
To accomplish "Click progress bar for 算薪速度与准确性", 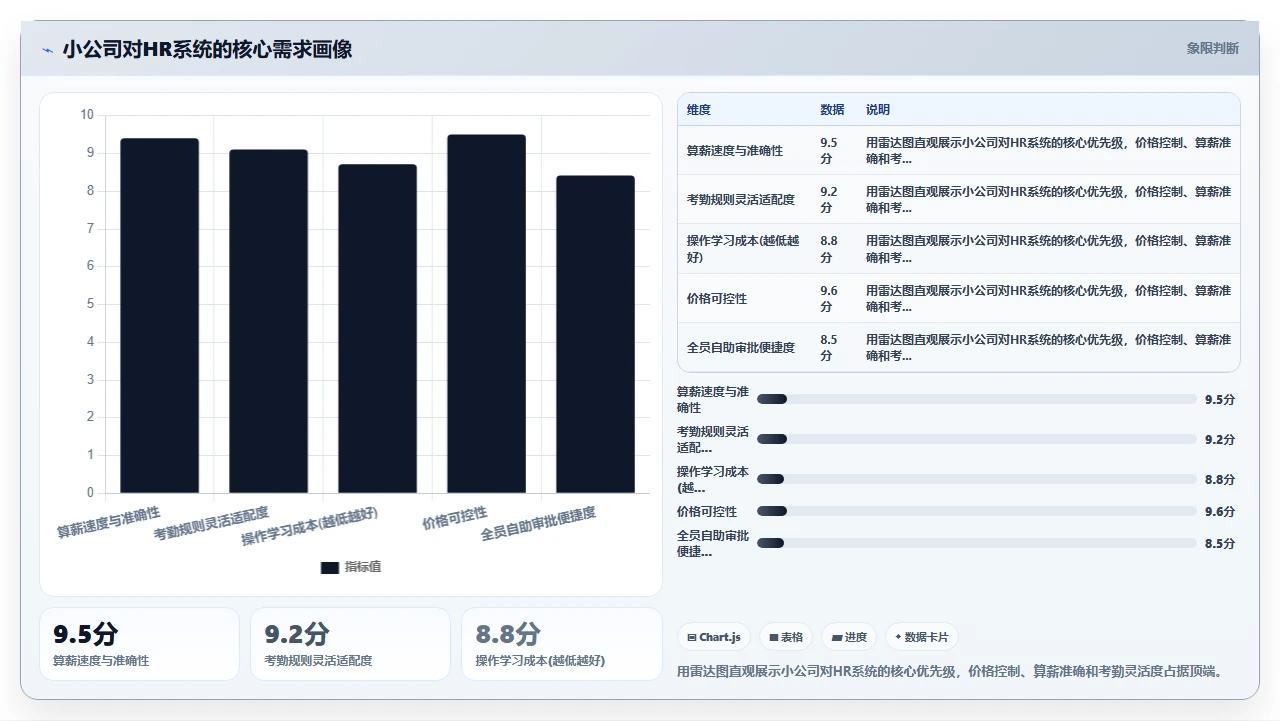I will click(x=976, y=399).
